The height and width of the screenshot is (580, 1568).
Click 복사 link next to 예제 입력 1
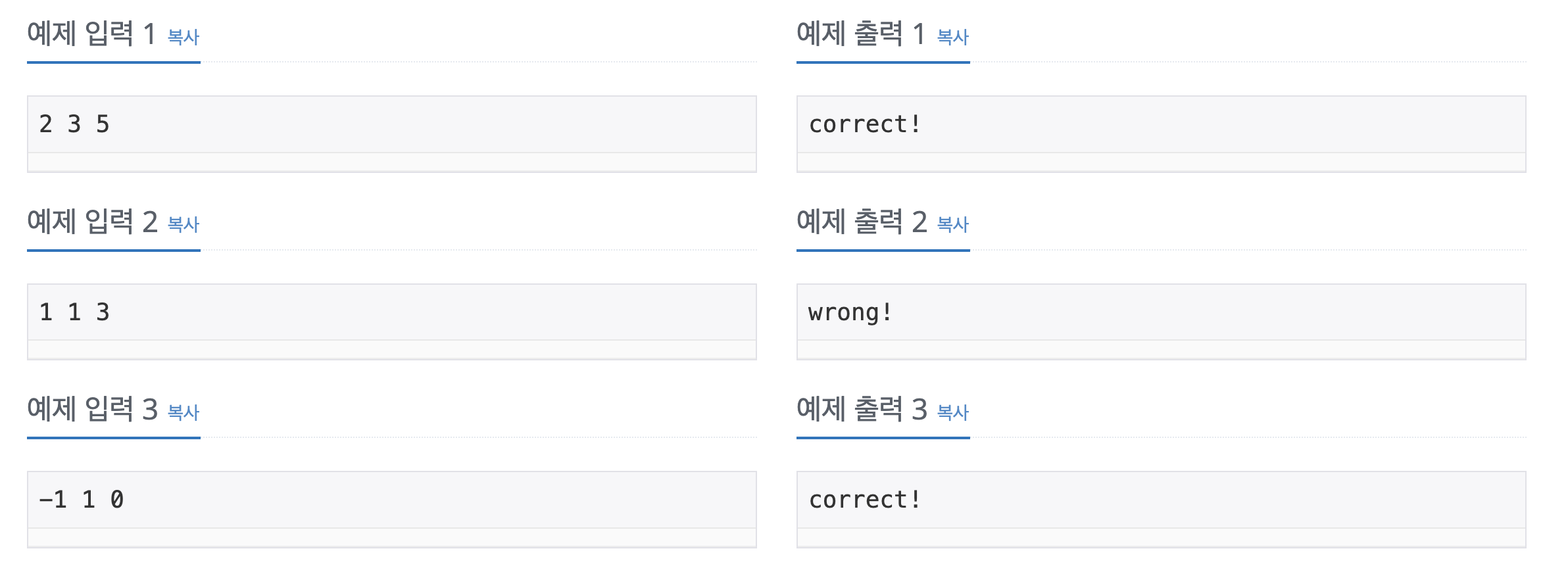pyautogui.click(x=184, y=37)
